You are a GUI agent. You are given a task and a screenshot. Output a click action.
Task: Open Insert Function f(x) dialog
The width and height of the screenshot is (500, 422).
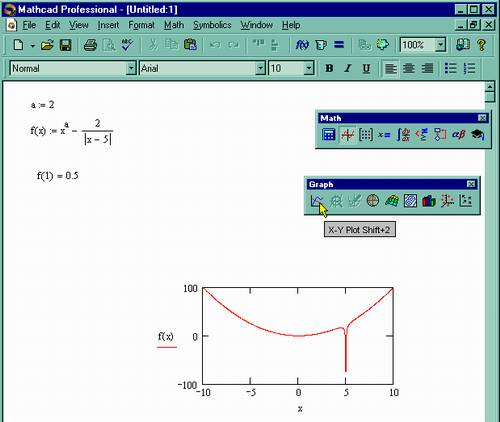point(302,45)
